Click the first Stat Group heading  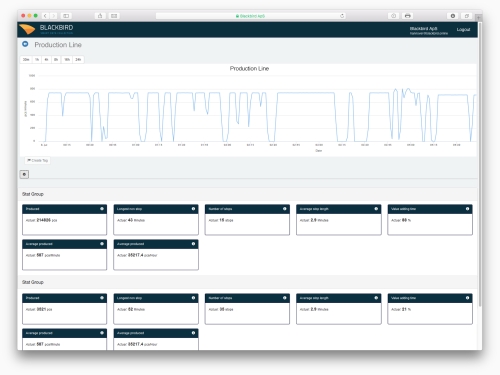33,194
